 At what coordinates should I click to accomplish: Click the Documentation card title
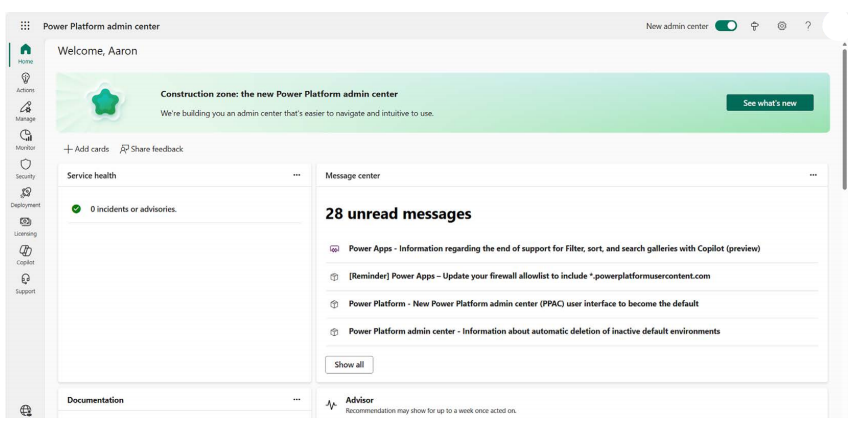coord(95,400)
